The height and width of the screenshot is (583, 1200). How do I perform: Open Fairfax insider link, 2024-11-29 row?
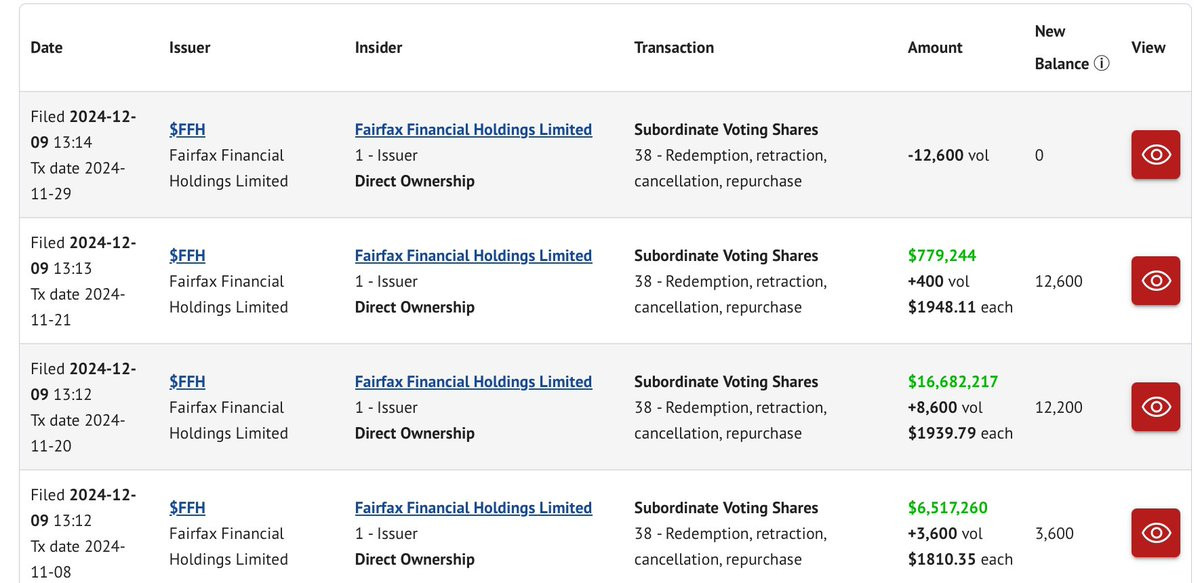(x=473, y=129)
